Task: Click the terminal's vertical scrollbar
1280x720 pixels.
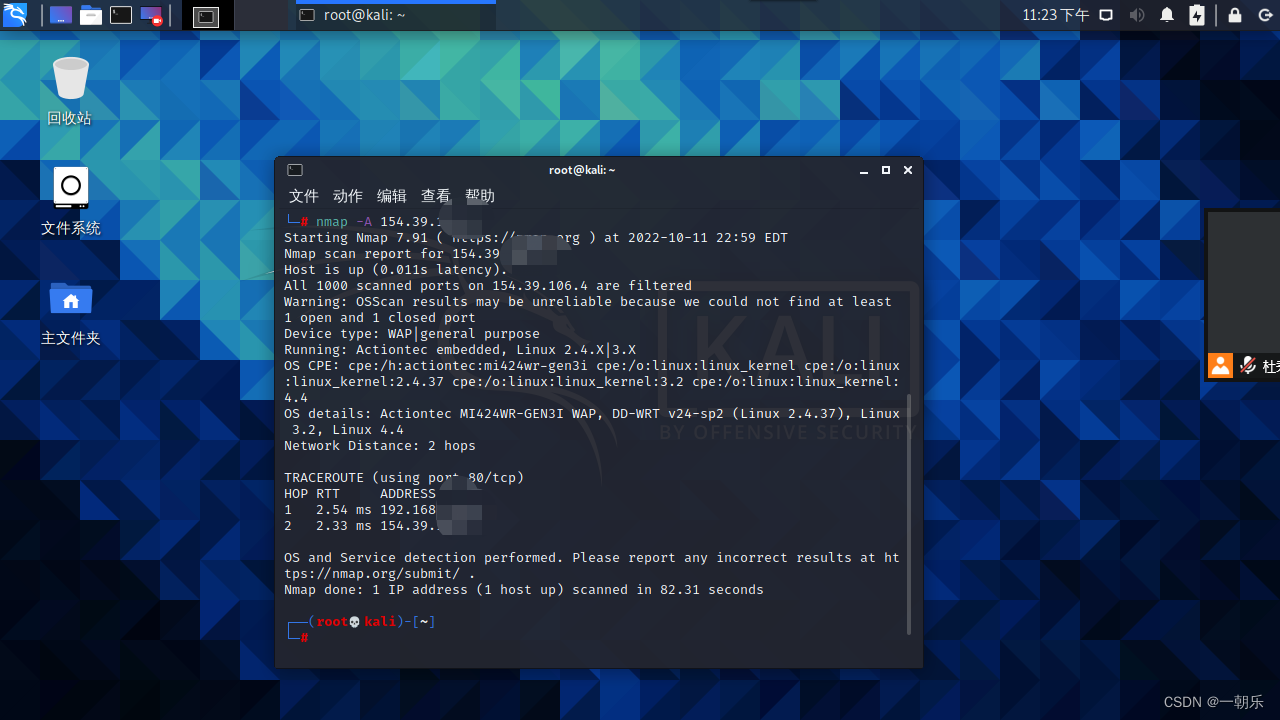Action: point(909,514)
